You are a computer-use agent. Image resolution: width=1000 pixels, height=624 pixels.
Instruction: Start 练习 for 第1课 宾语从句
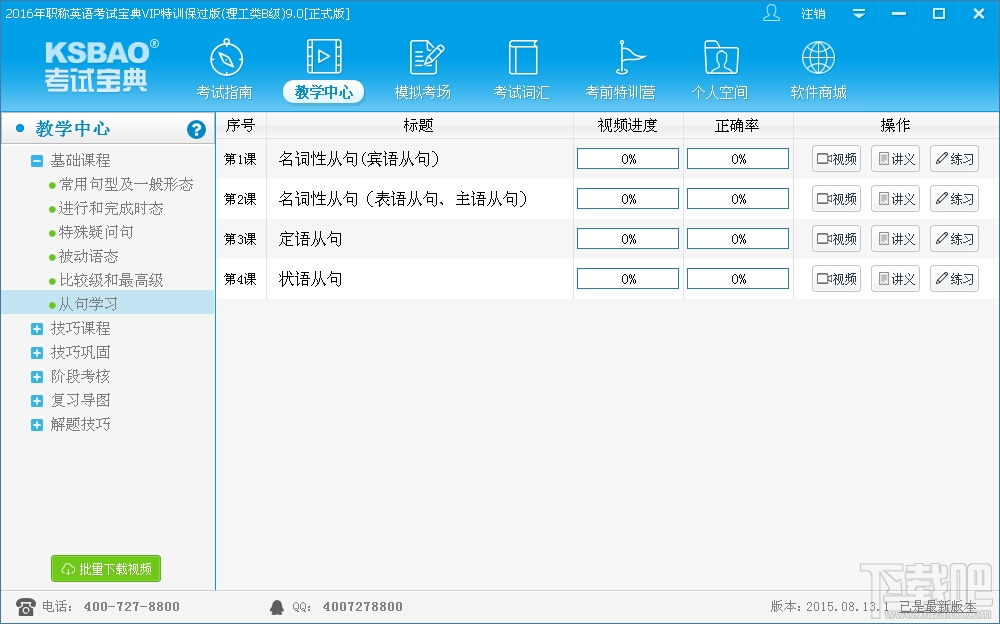pyautogui.click(x=955, y=159)
